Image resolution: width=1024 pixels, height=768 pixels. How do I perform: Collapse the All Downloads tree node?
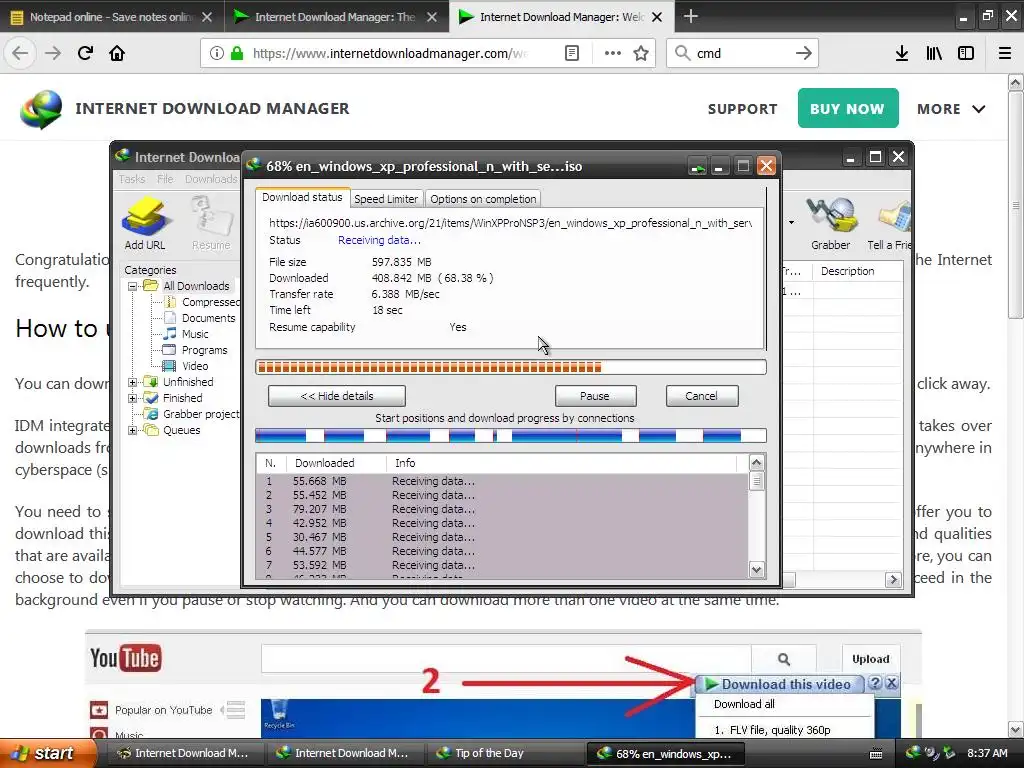133,286
